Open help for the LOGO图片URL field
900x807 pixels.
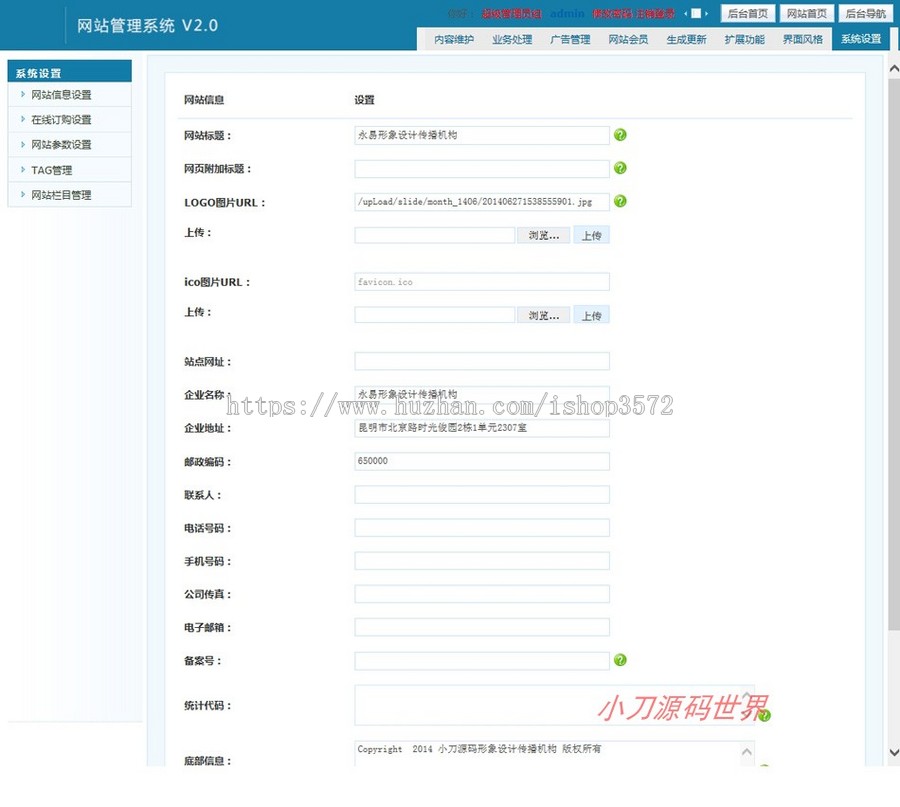[620, 201]
